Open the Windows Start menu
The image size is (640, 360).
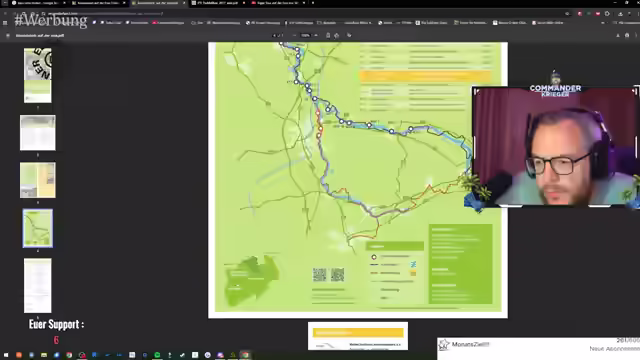[x=6, y=355]
